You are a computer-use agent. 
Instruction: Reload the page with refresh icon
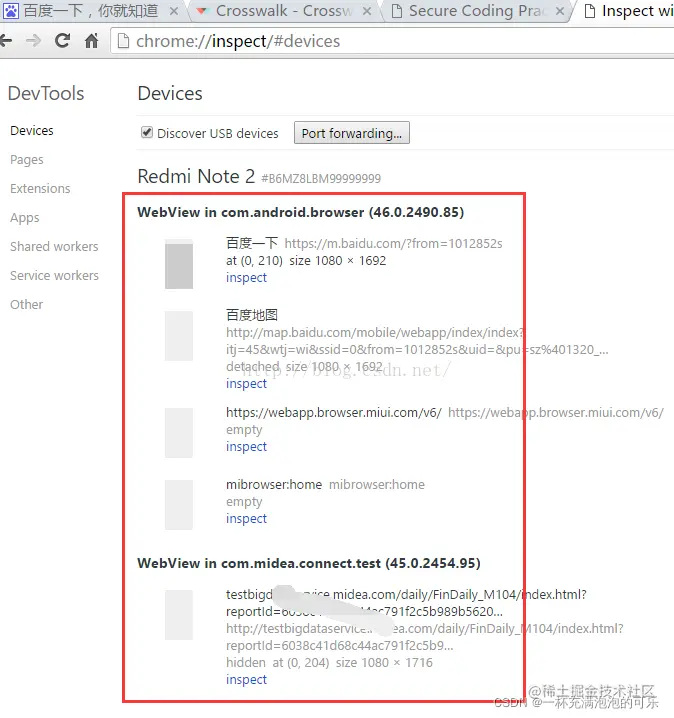(62, 41)
